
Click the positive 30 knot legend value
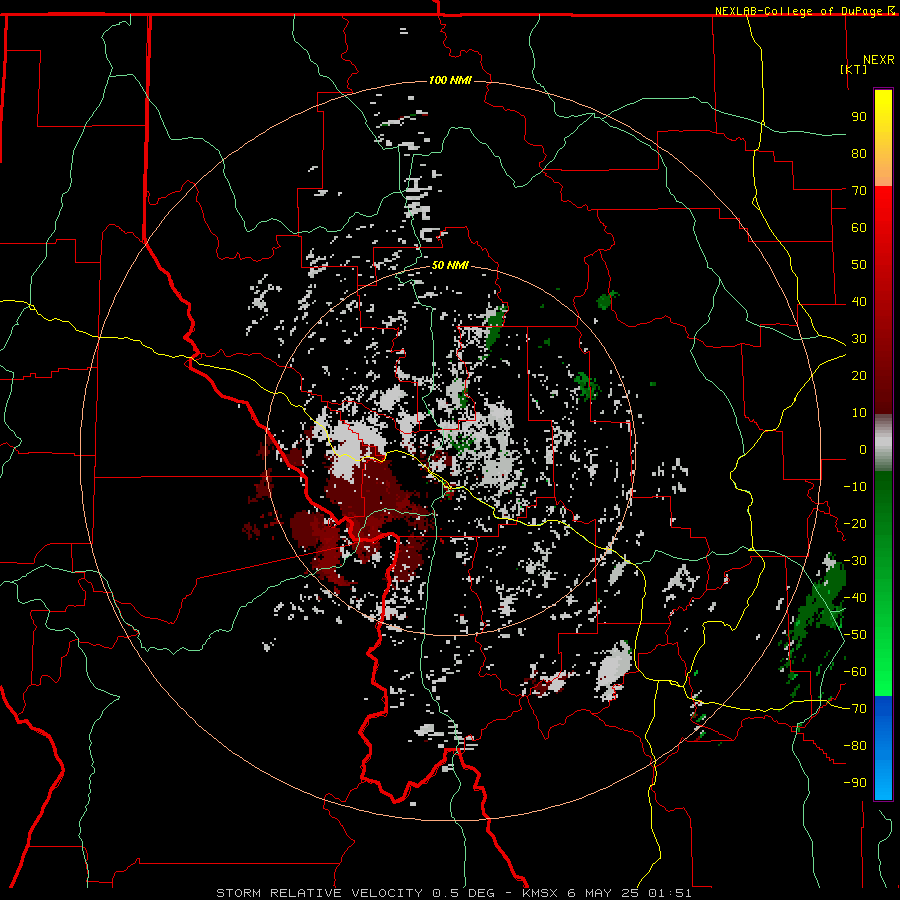(x=859, y=339)
